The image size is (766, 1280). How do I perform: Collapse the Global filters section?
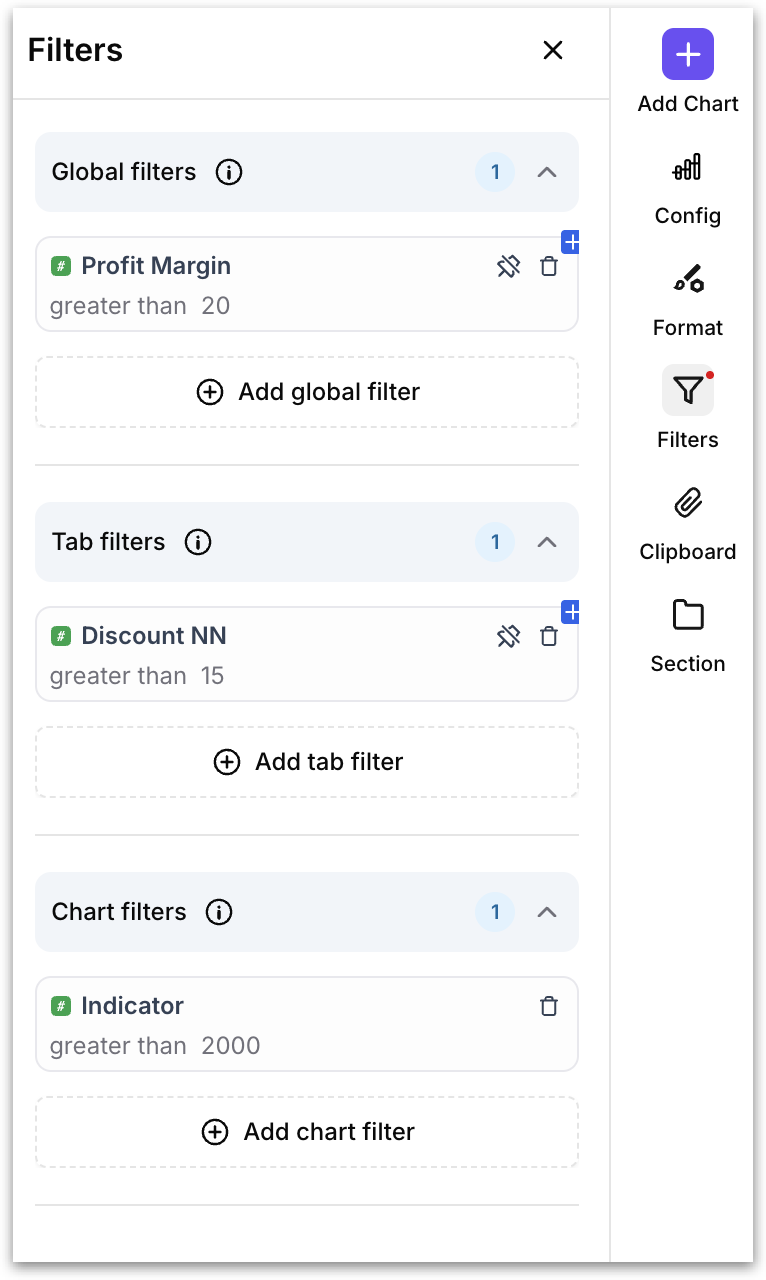coord(546,172)
